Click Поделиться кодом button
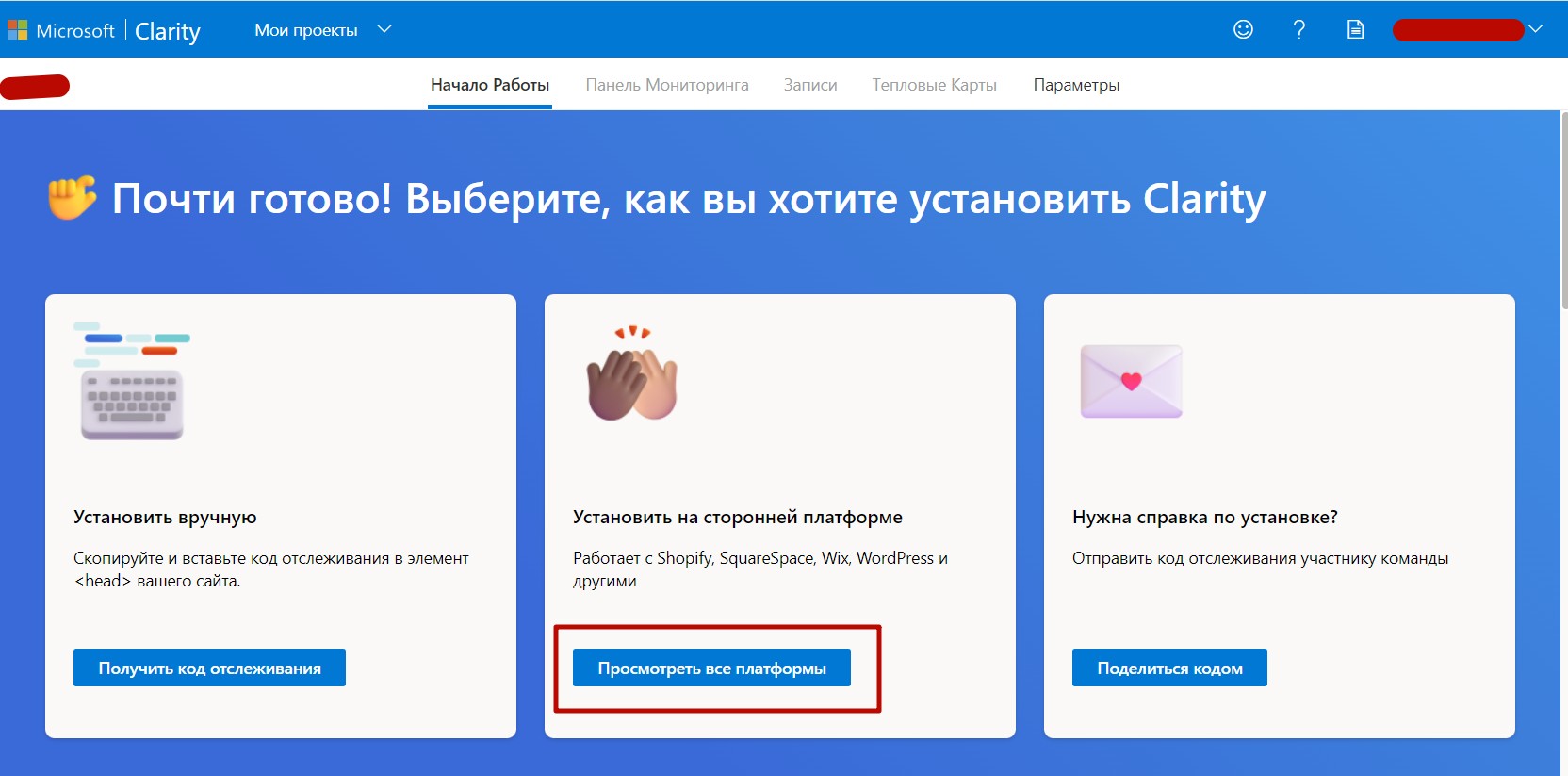 click(x=1169, y=668)
